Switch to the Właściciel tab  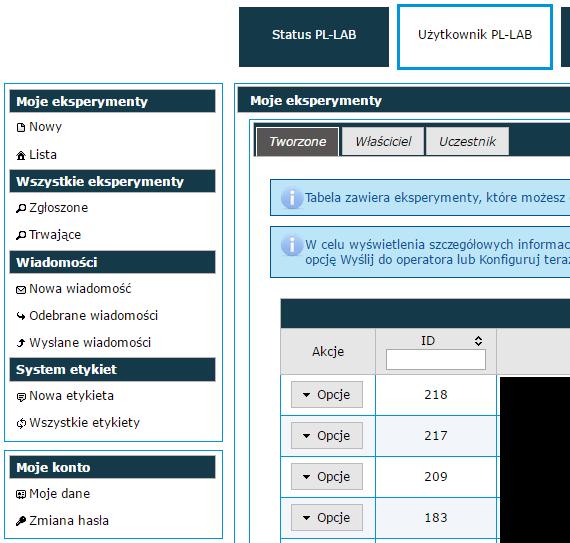383,141
